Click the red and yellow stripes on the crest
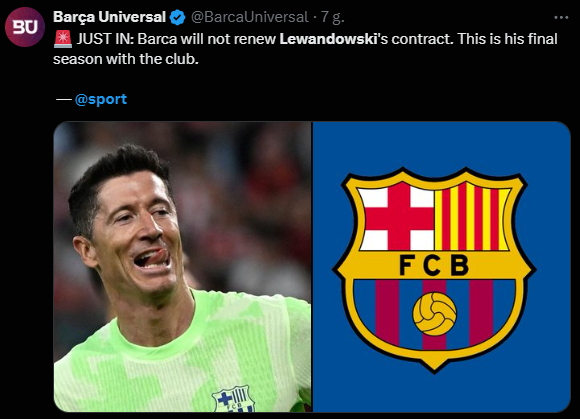 [472, 217]
